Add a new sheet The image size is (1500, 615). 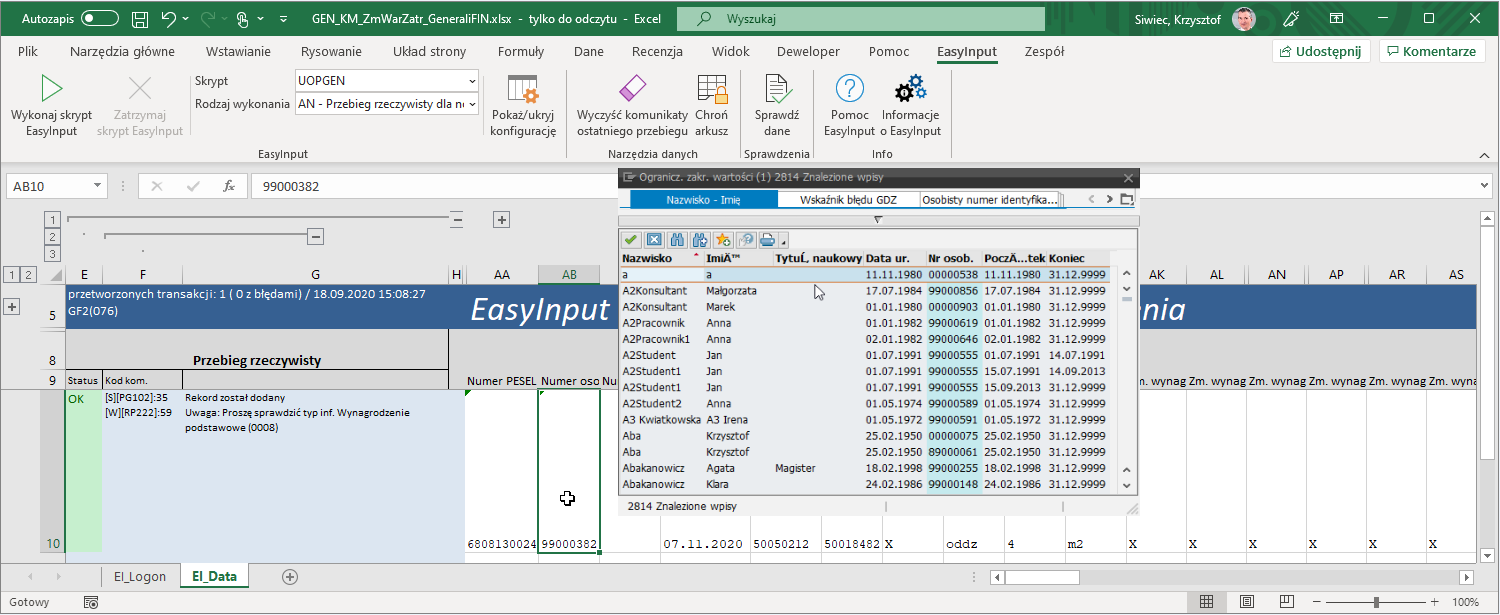pos(290,576)
